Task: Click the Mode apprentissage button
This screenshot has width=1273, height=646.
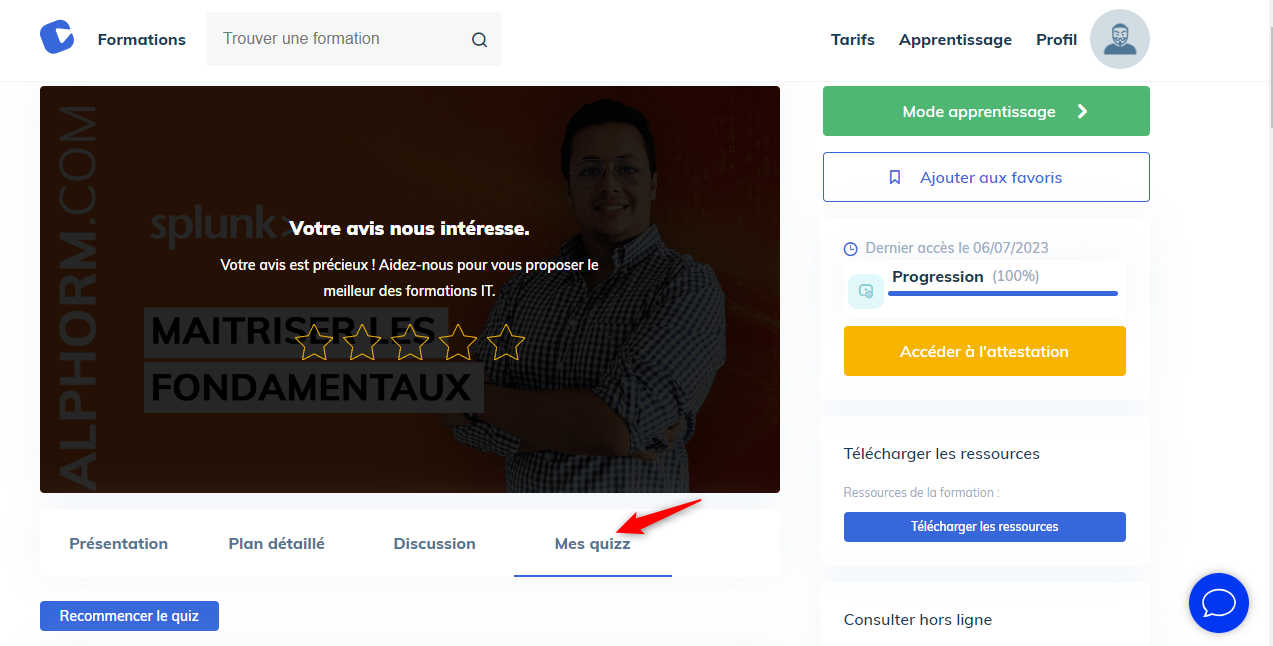Action: click(986, 111)
